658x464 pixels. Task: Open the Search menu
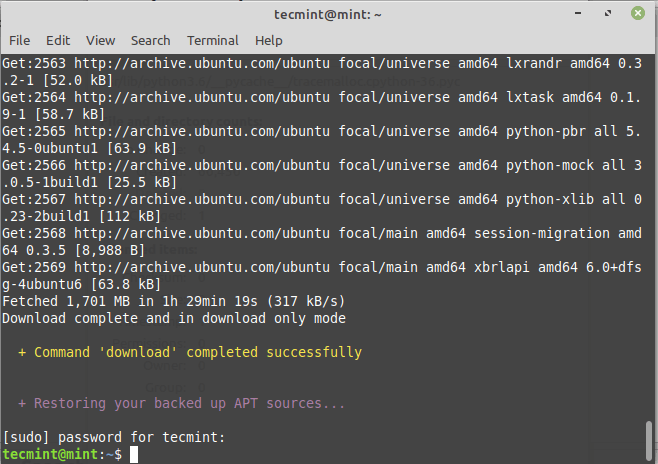150,40
